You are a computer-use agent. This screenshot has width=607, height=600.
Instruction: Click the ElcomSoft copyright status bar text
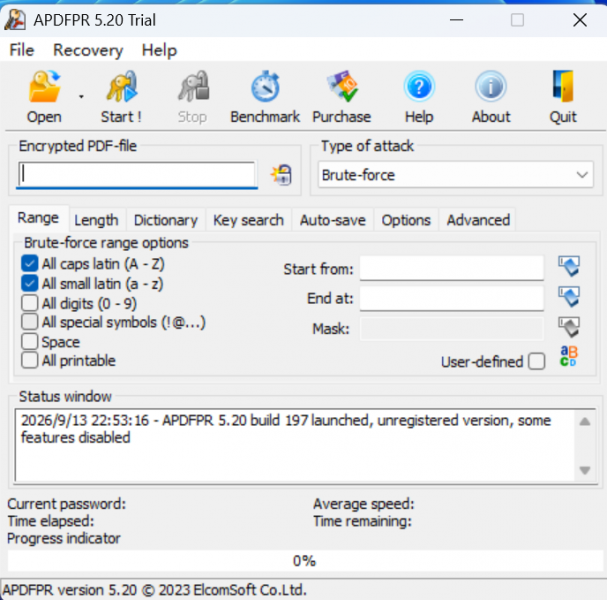click(x=155, y=590)
